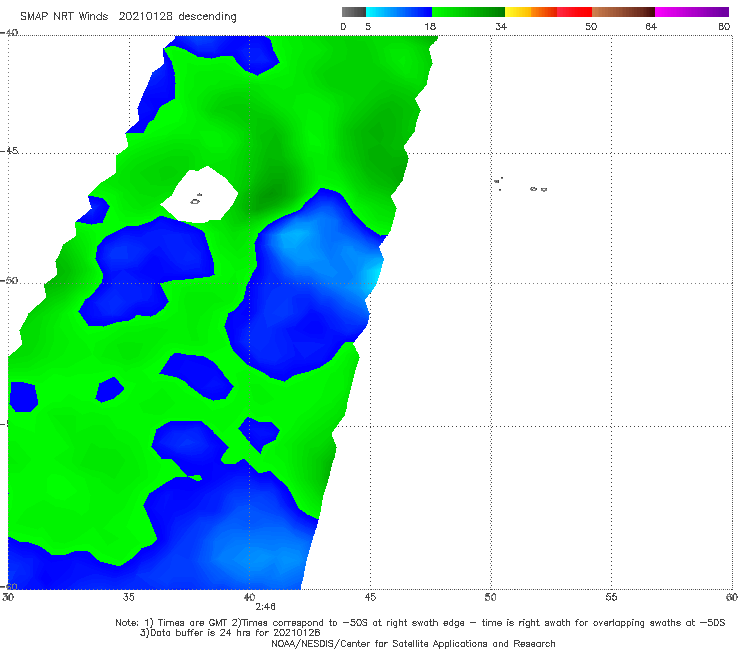Click the magenta-purple segment of the color bar

point(691,12)
